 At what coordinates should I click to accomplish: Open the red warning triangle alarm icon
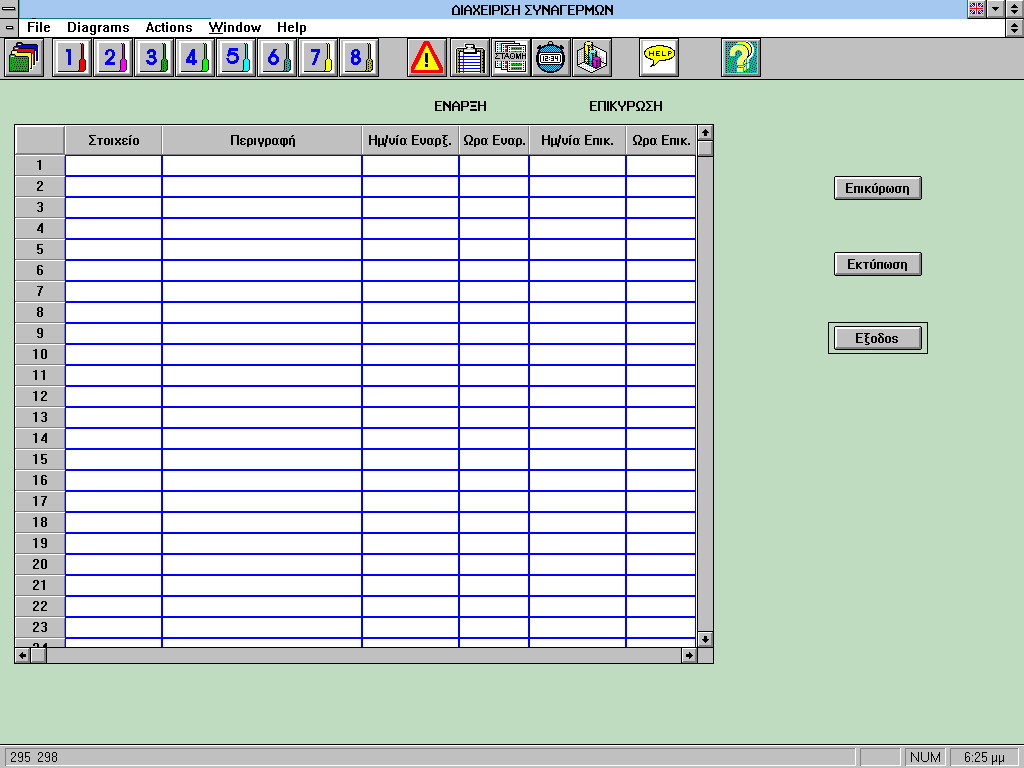[427, 58]
